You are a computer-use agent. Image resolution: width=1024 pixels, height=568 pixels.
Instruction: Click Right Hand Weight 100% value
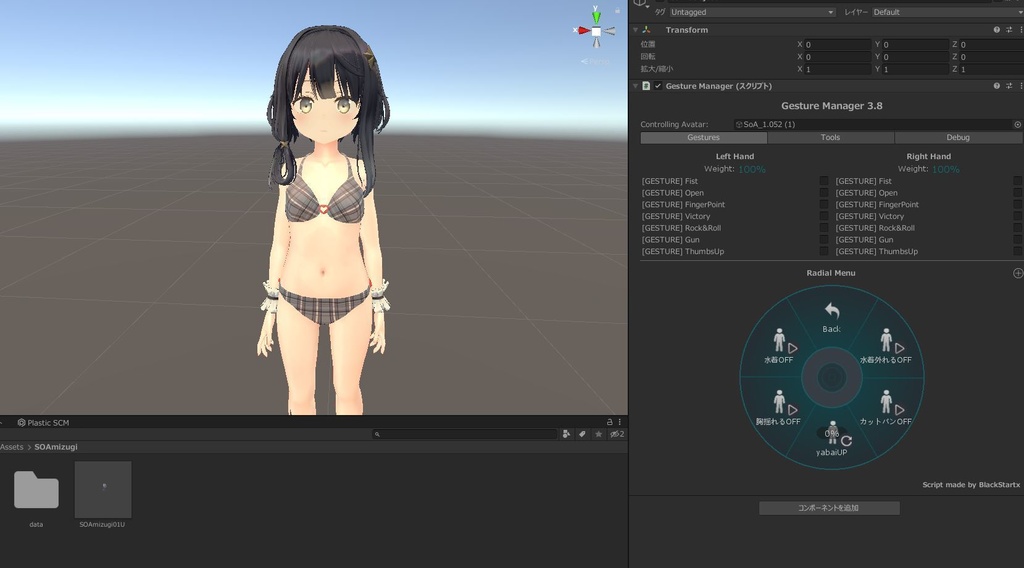pyautogui.click(x=945, y=169)
